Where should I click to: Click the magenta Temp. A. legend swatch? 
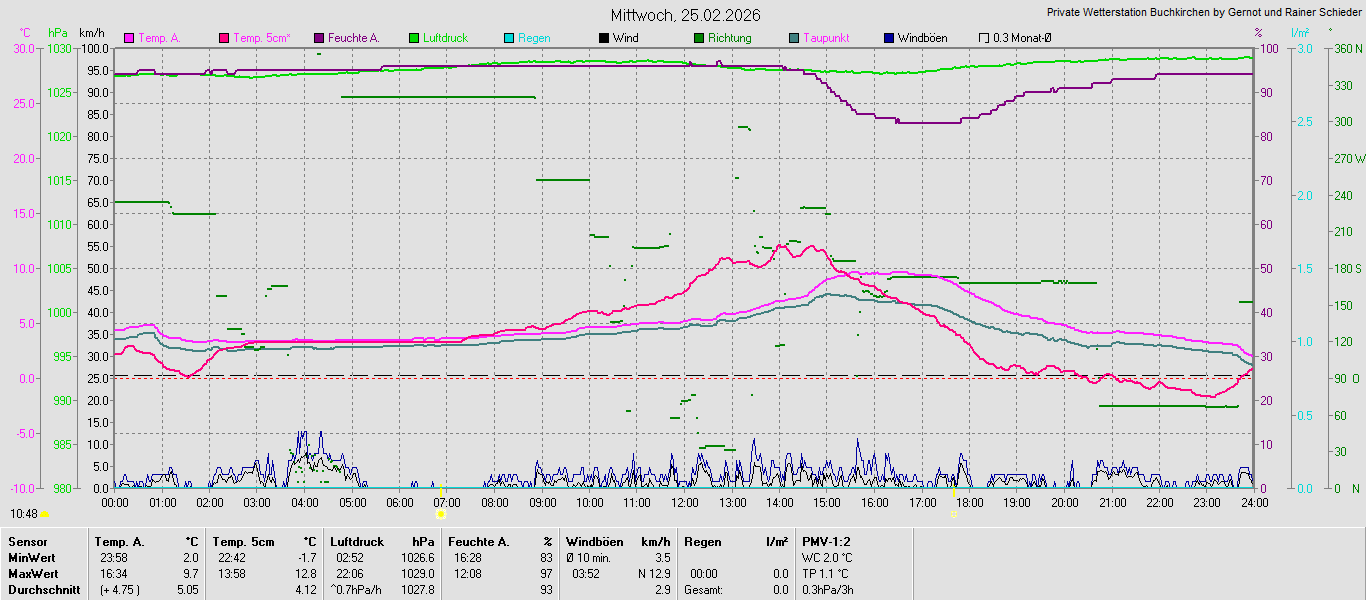pos(129,38)
